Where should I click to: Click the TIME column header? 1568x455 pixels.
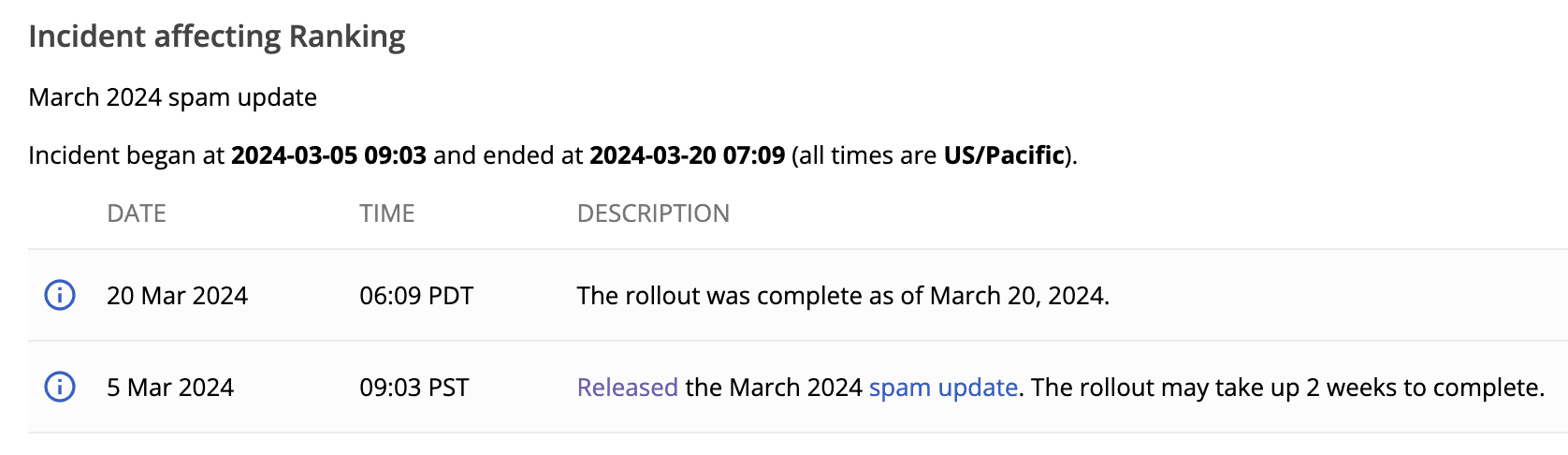click(x=386, y=213)
